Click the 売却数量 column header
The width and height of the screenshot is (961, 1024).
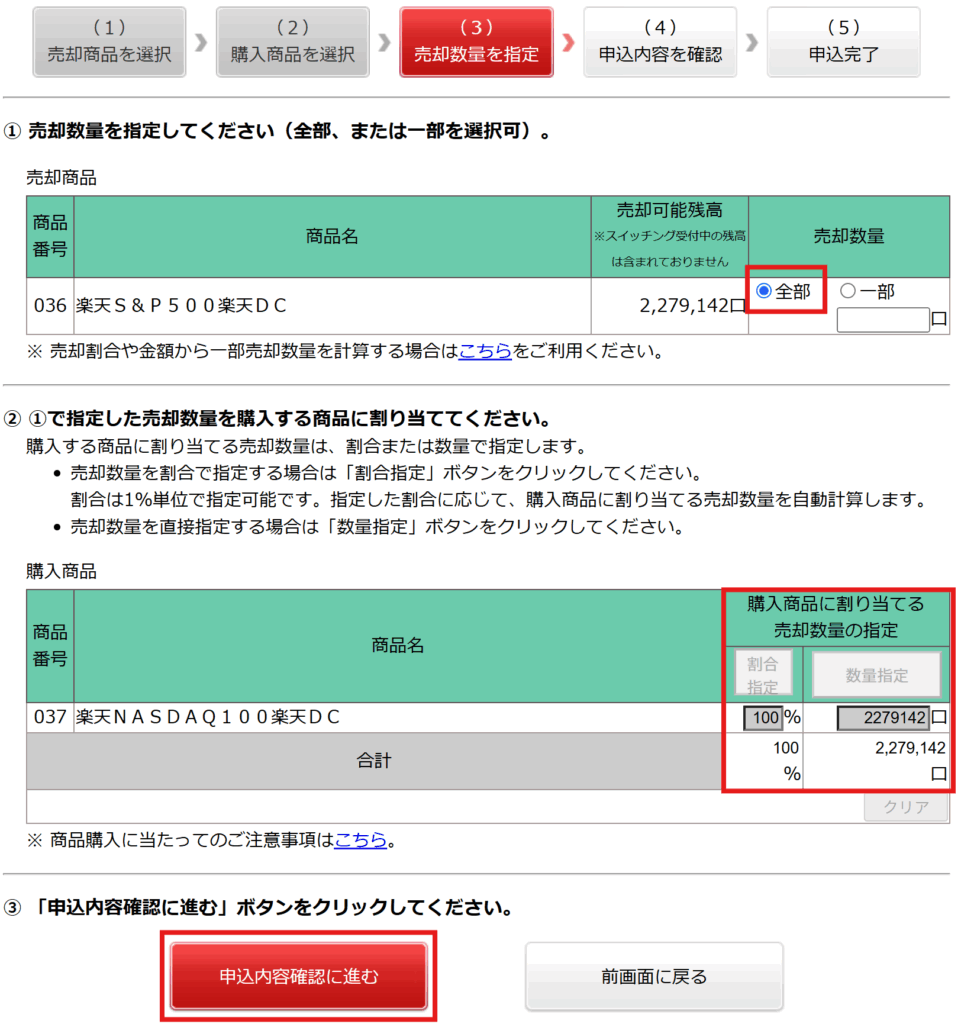(x=849, y=236)
